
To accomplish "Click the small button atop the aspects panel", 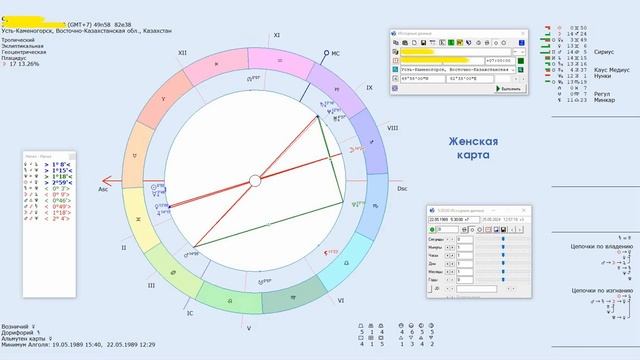I will tap(72, 156).
